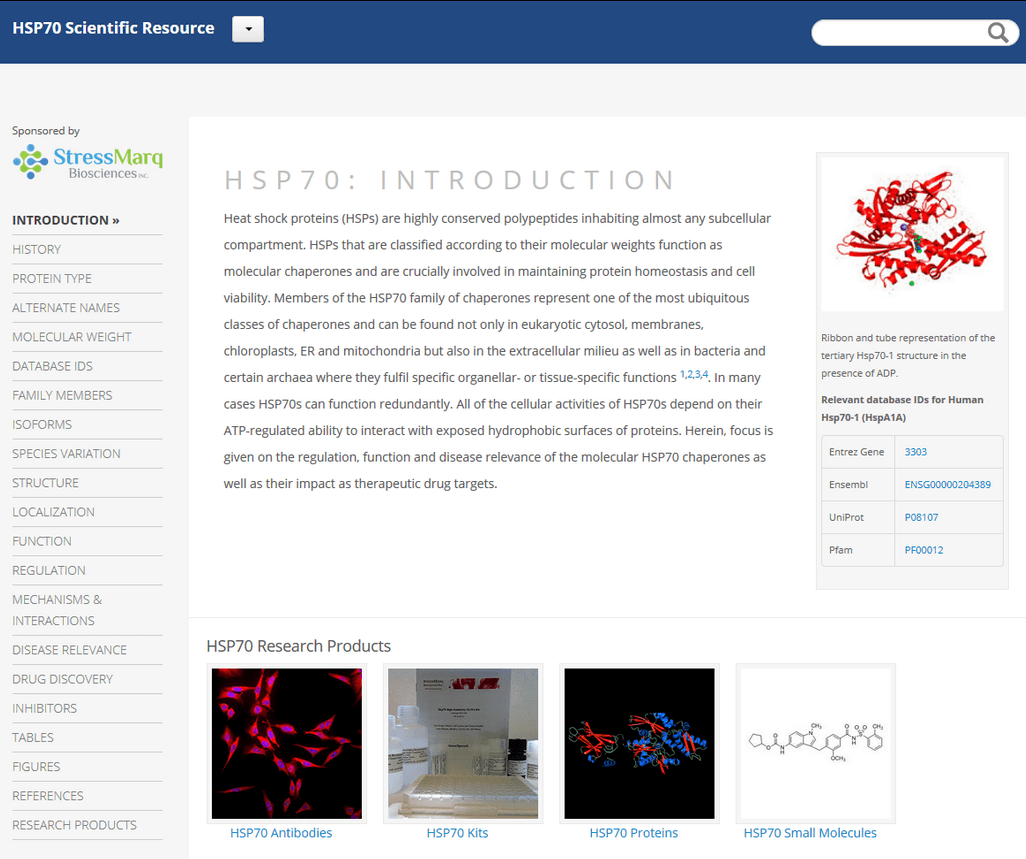Open the HISTORY sidebar entry

[x=37, y=249]
